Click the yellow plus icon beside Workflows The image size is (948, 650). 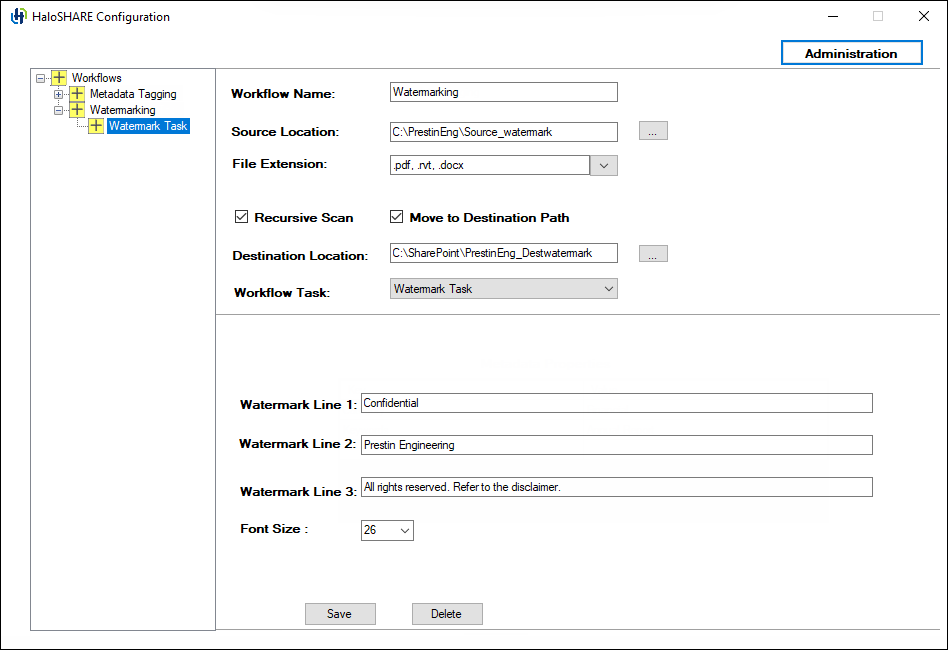click(58, 77)
